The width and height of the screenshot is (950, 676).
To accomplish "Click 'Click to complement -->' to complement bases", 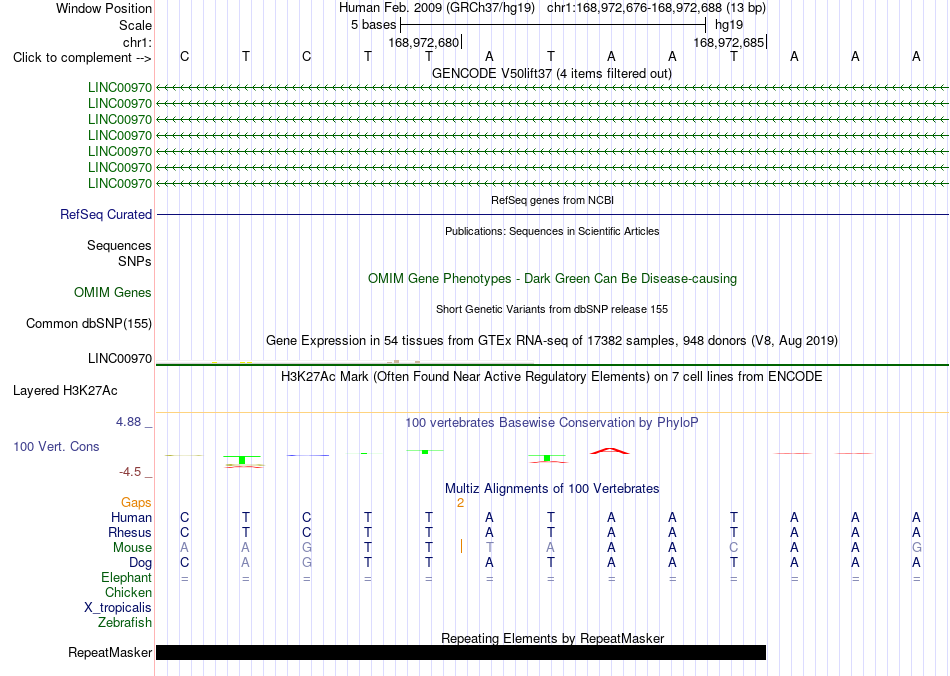I will click(82, 58).
